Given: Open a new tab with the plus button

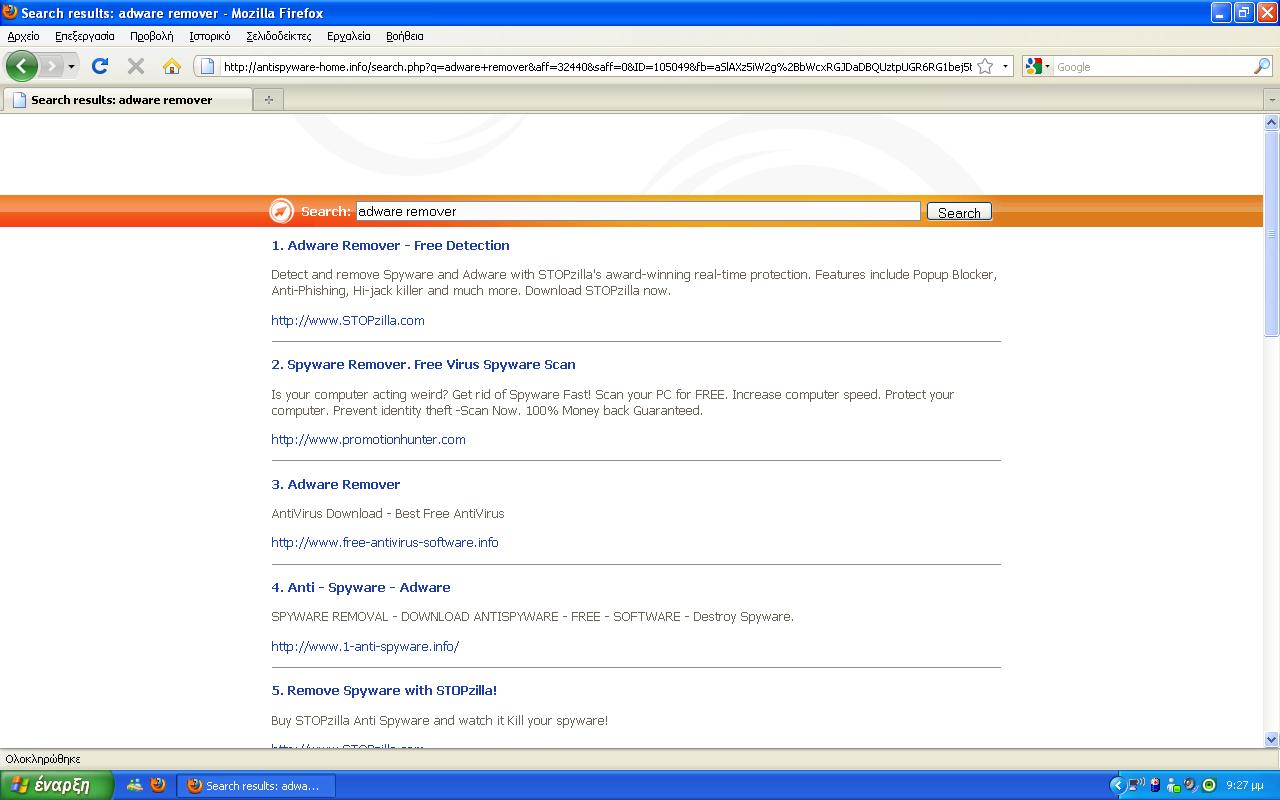Looking at the screenshot, I should 268,99.
